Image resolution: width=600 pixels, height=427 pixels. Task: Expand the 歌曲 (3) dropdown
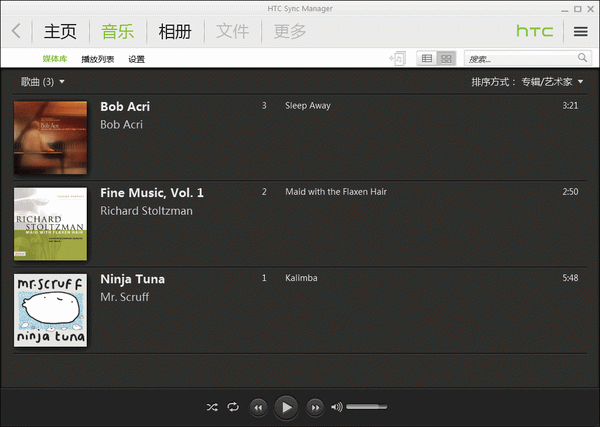42,81
